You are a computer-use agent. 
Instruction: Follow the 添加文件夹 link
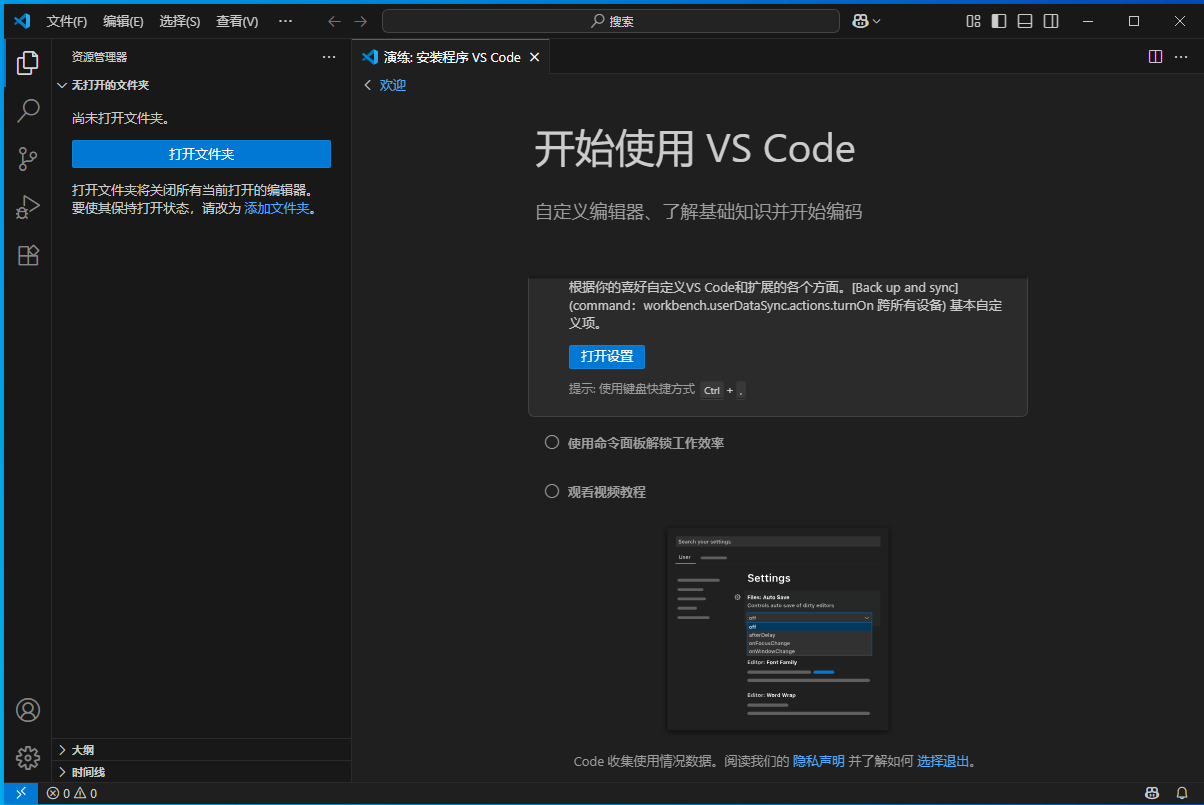click(277, 208)
